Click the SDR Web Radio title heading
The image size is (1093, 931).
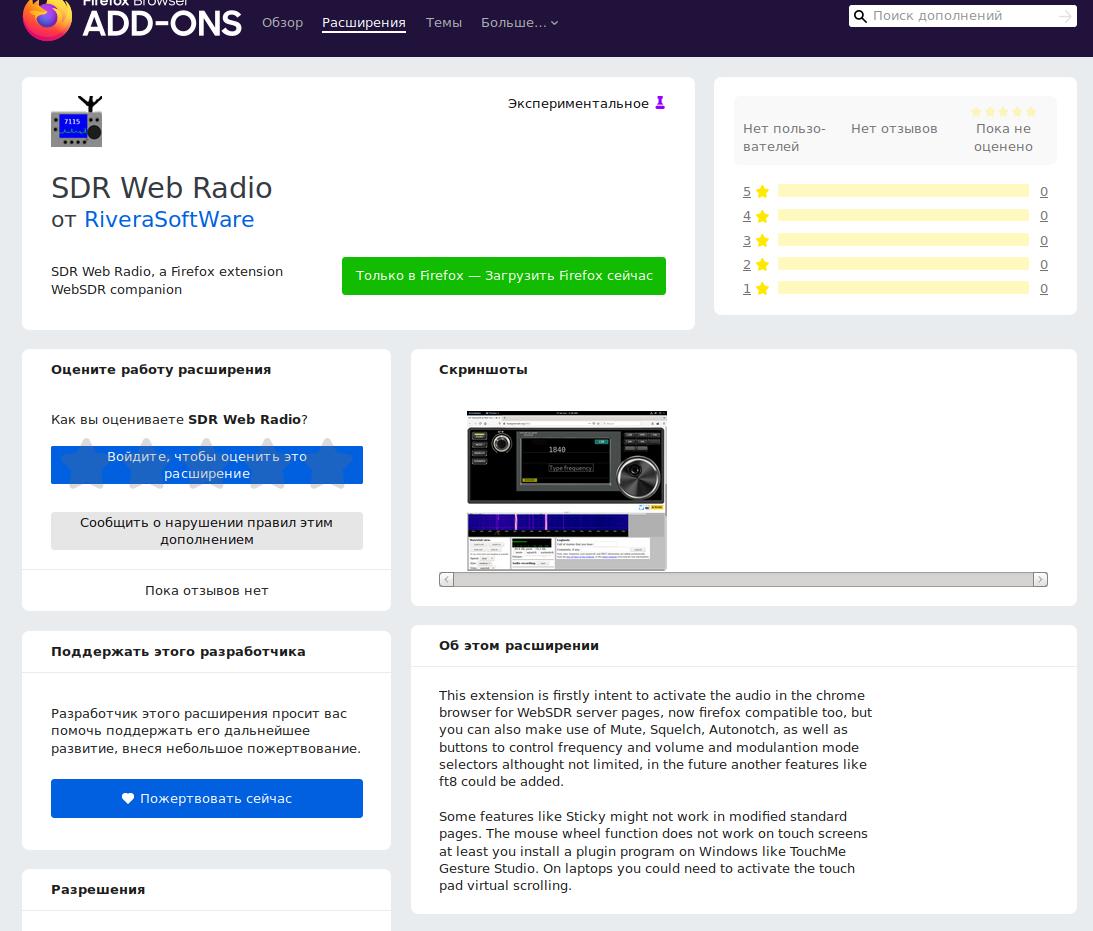click(162, 188)
